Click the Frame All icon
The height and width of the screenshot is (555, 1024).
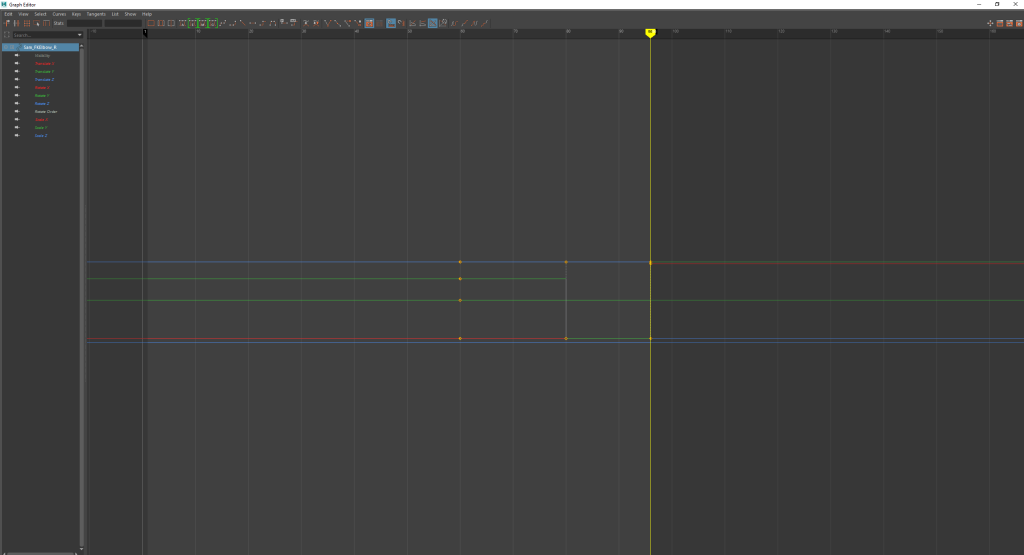tap(151, 23)
